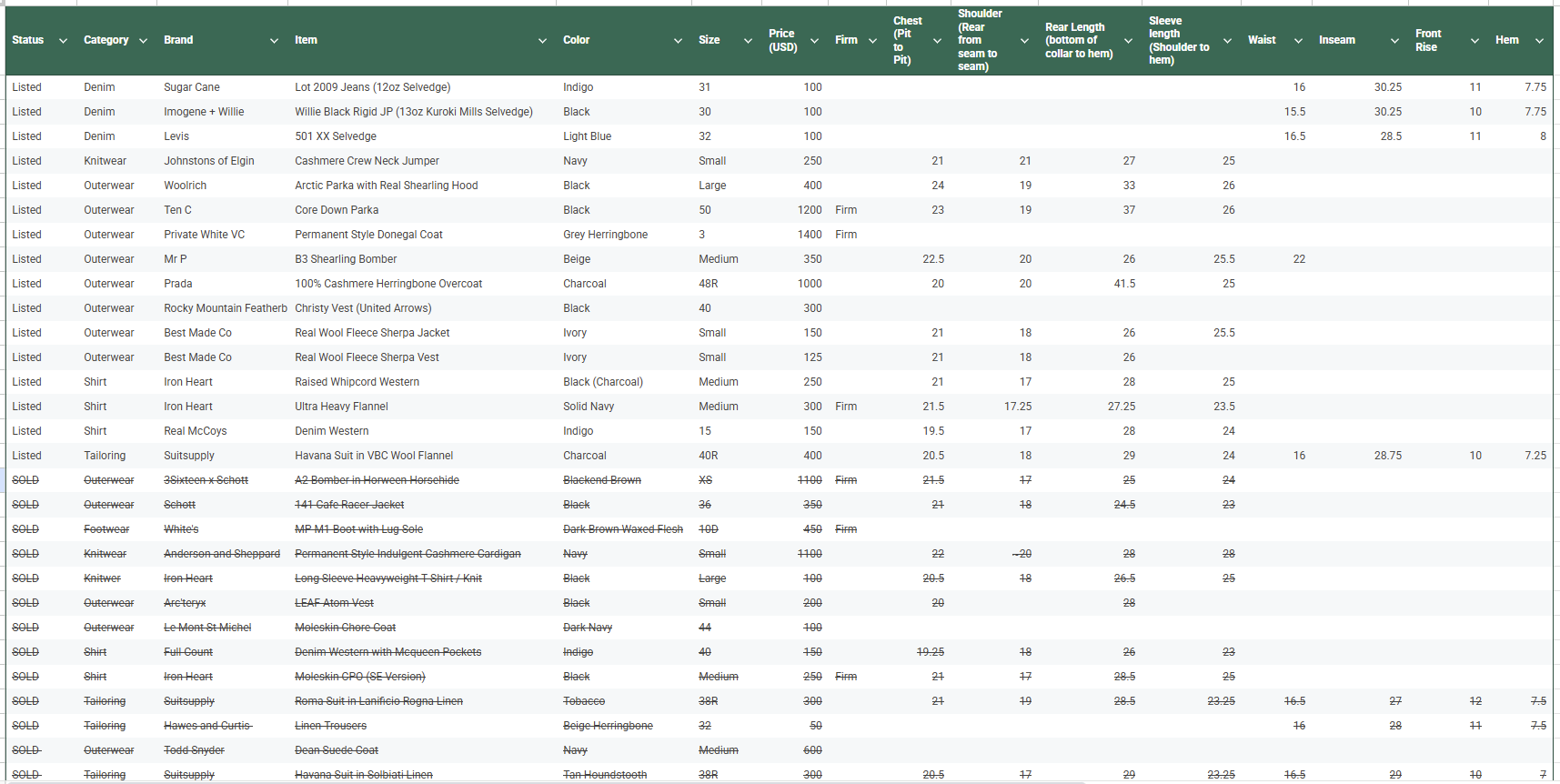Open the Rear Length filter dropdown
Image resolution: width=1560 pixels, height=784 pixels.
coord(1128,41)
